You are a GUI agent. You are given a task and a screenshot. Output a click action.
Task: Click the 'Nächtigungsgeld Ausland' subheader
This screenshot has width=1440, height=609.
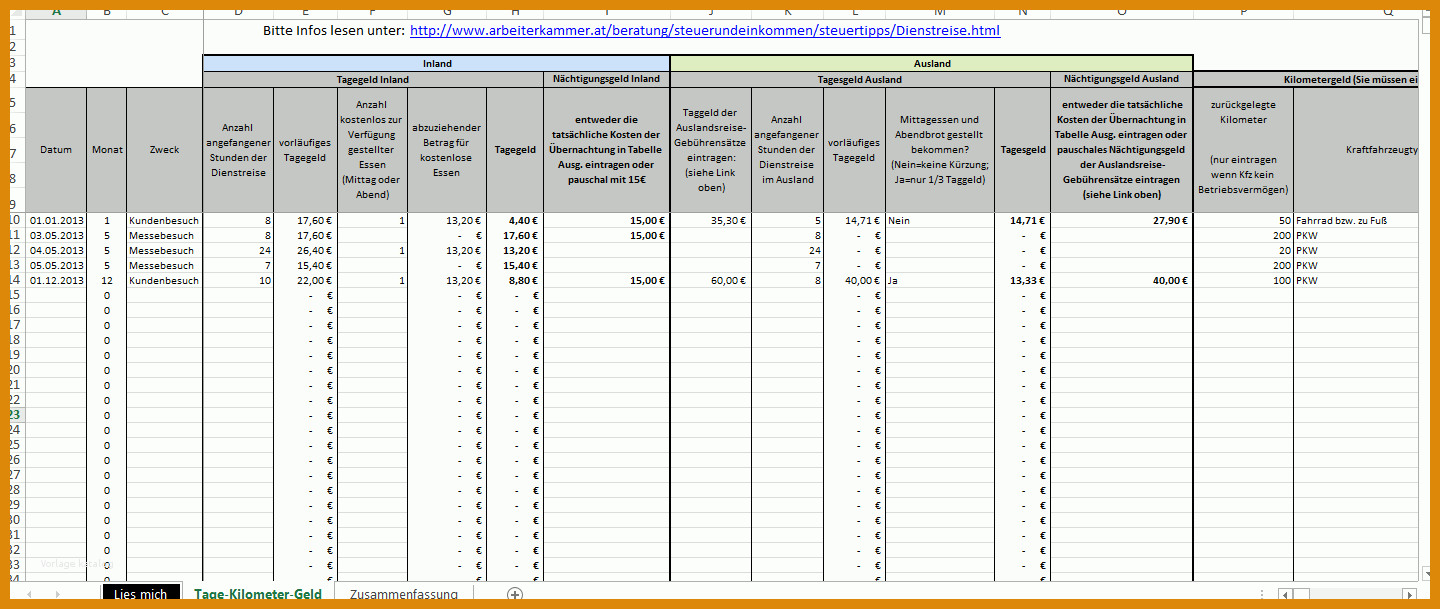pyautogui.click(x=1121, y=79)
